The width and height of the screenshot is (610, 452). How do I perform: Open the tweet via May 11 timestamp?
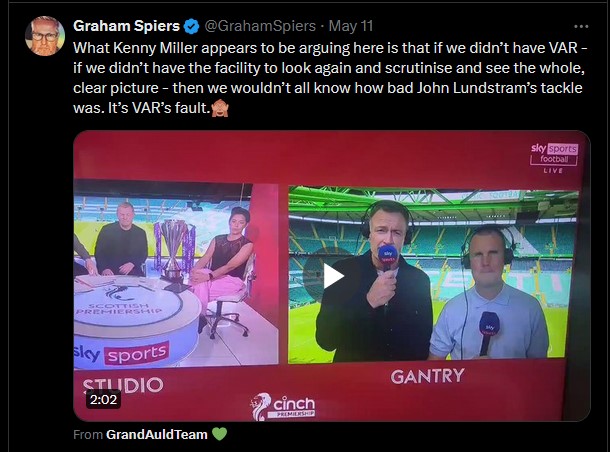[351, 26]
